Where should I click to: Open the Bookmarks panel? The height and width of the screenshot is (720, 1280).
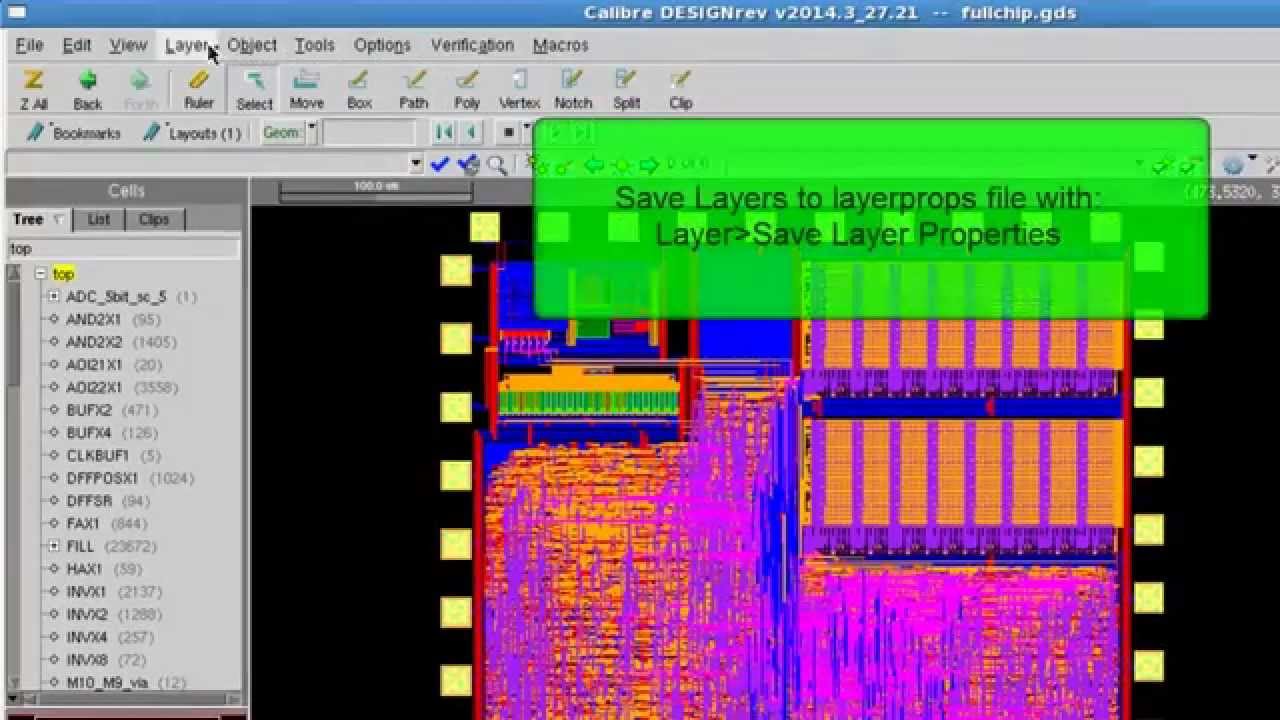pos(75,133)
